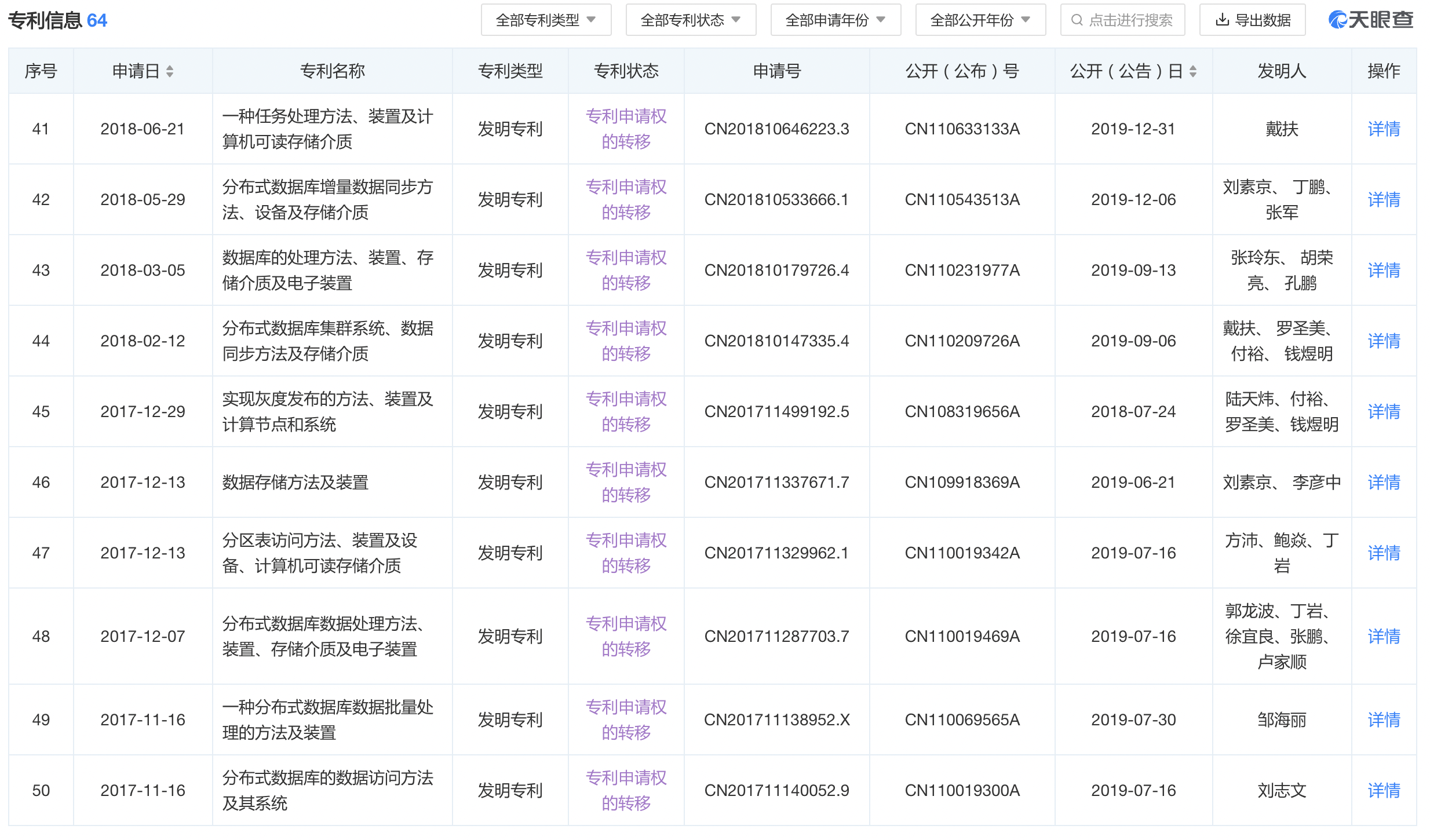Click 详情 for patent row 48
1430x840 pixels.
tap(1384, 636)
